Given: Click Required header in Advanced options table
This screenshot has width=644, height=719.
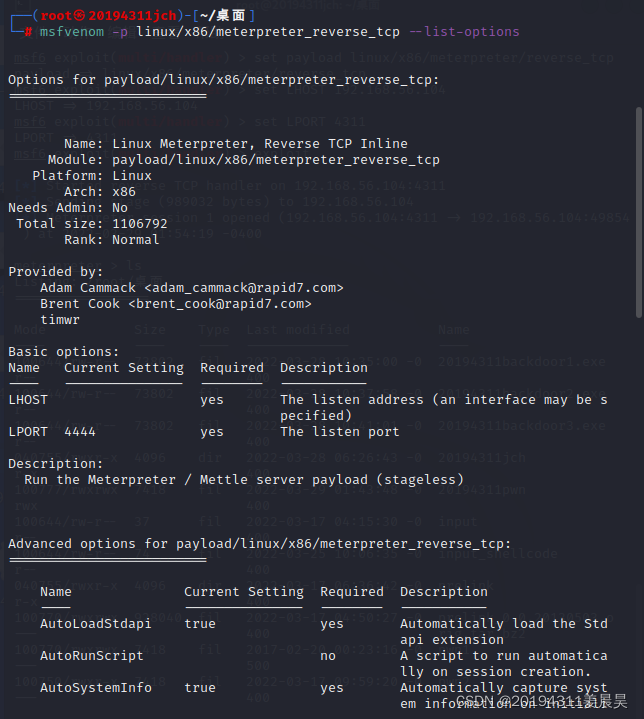Looking at the screenshot, I should (x=352, y=592).
